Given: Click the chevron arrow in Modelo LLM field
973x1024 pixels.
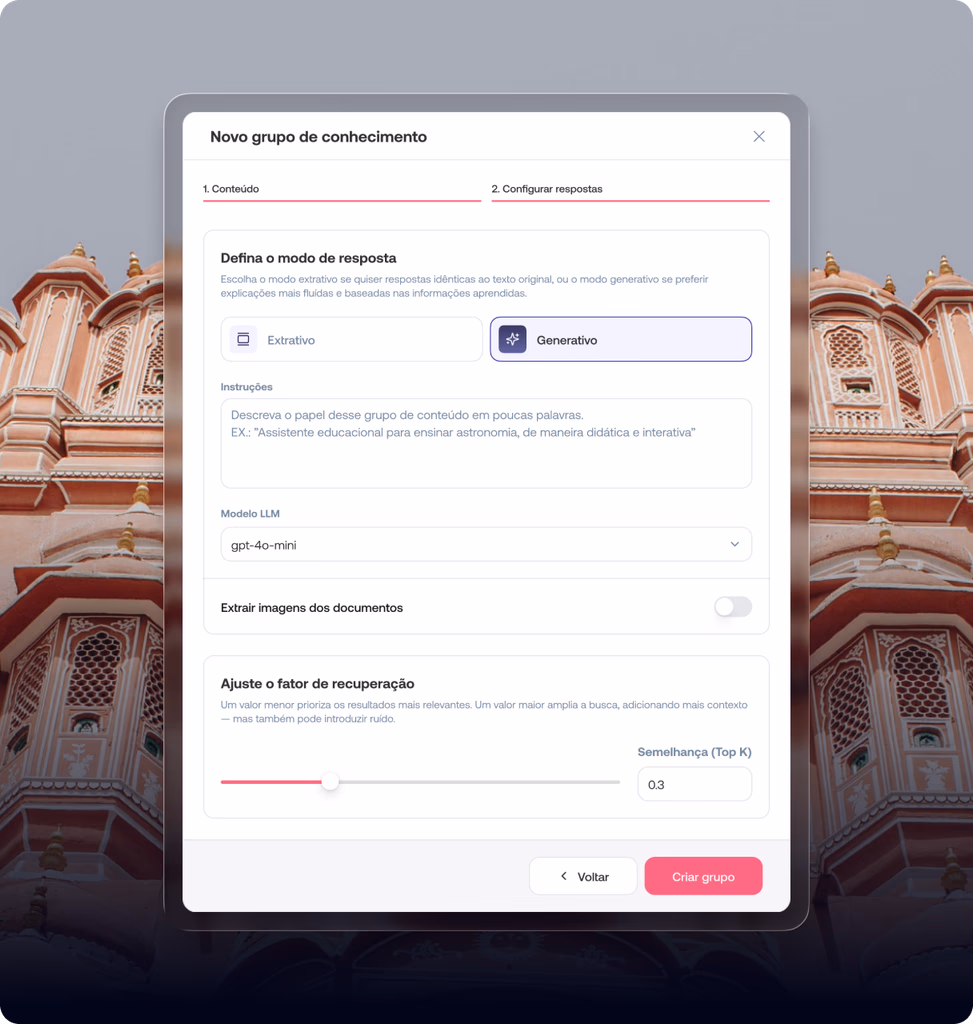Looking at the screenshot, I should 734,545.
